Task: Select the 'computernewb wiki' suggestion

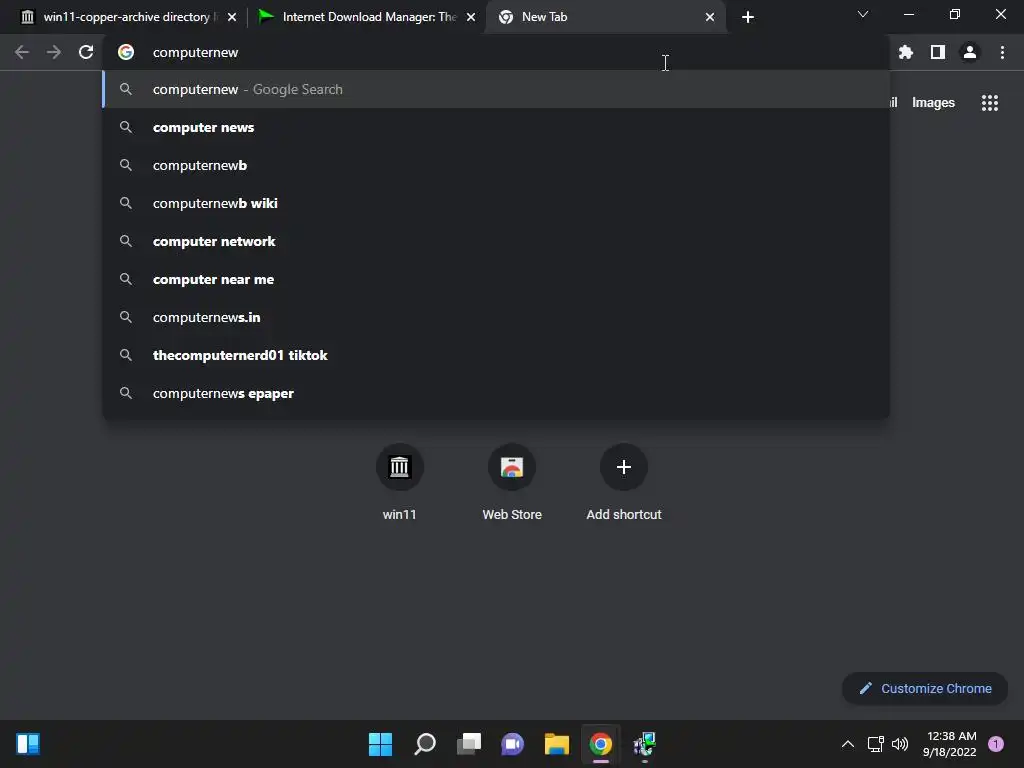Action: [496, 203]
